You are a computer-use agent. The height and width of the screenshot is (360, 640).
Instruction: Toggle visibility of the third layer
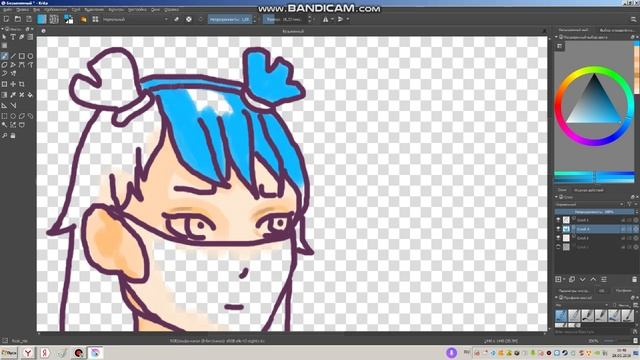(x=558, y=238)
